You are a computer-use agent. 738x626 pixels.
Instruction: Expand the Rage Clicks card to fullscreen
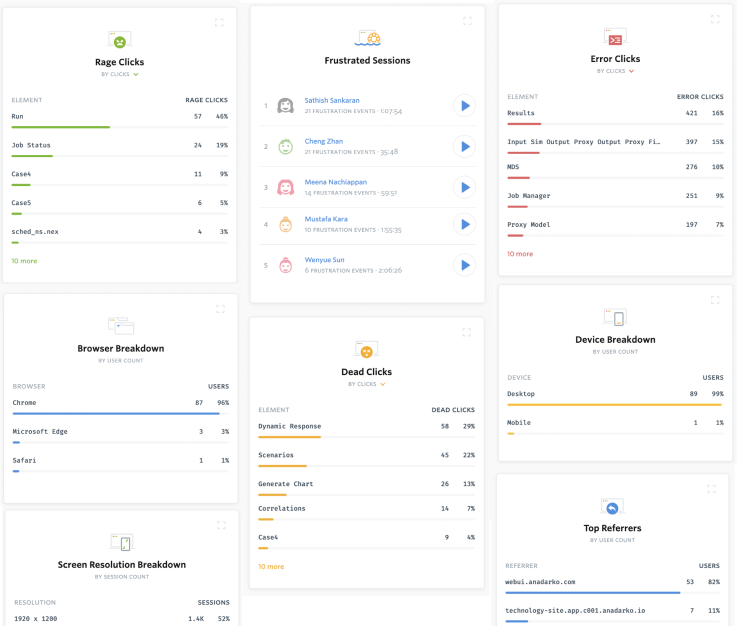click(x=219, y=23)
